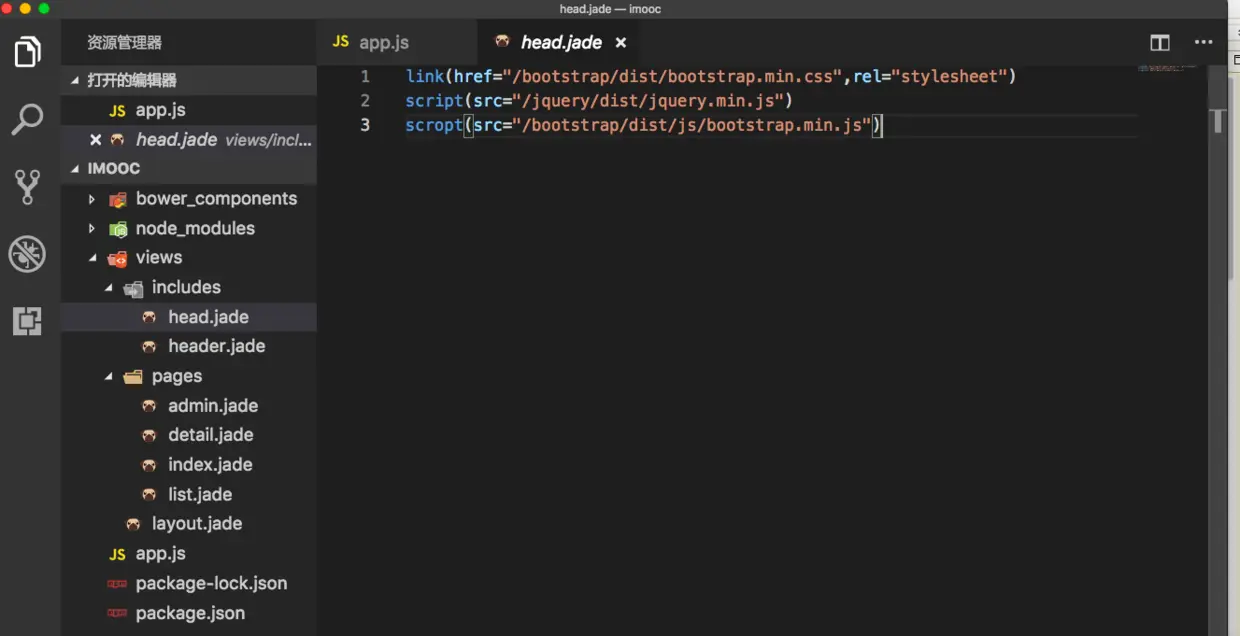Close head.jade in open editors list
The width and height of the screenshot is (1240, 636).
pos(95,140)
